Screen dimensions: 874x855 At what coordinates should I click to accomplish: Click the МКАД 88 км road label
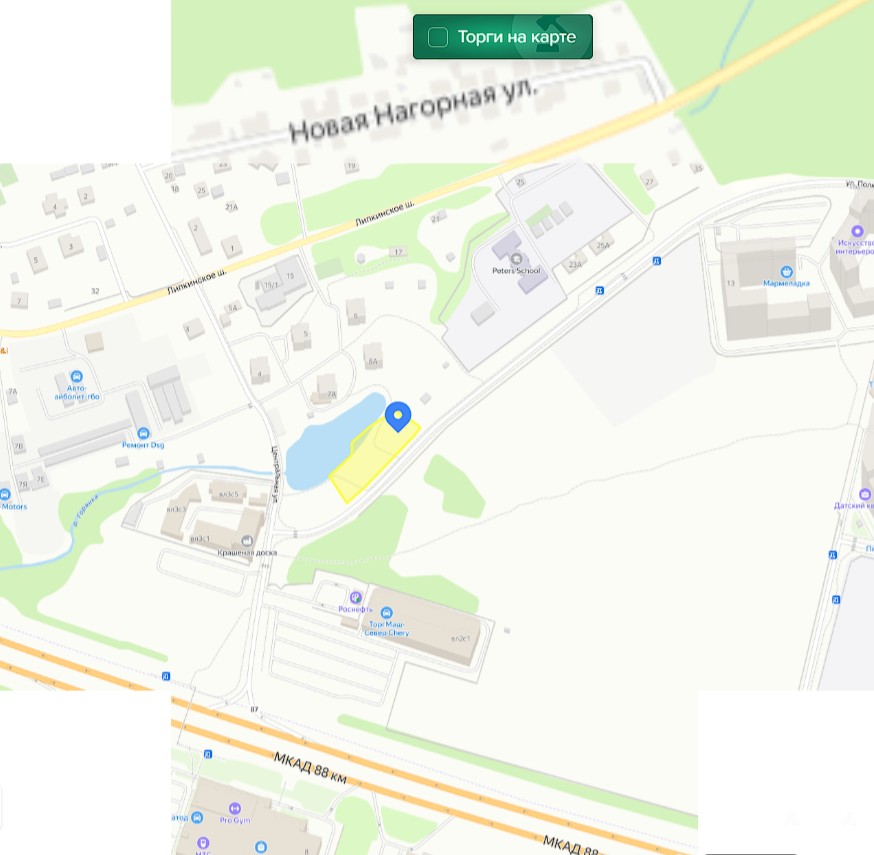(310, 767)
